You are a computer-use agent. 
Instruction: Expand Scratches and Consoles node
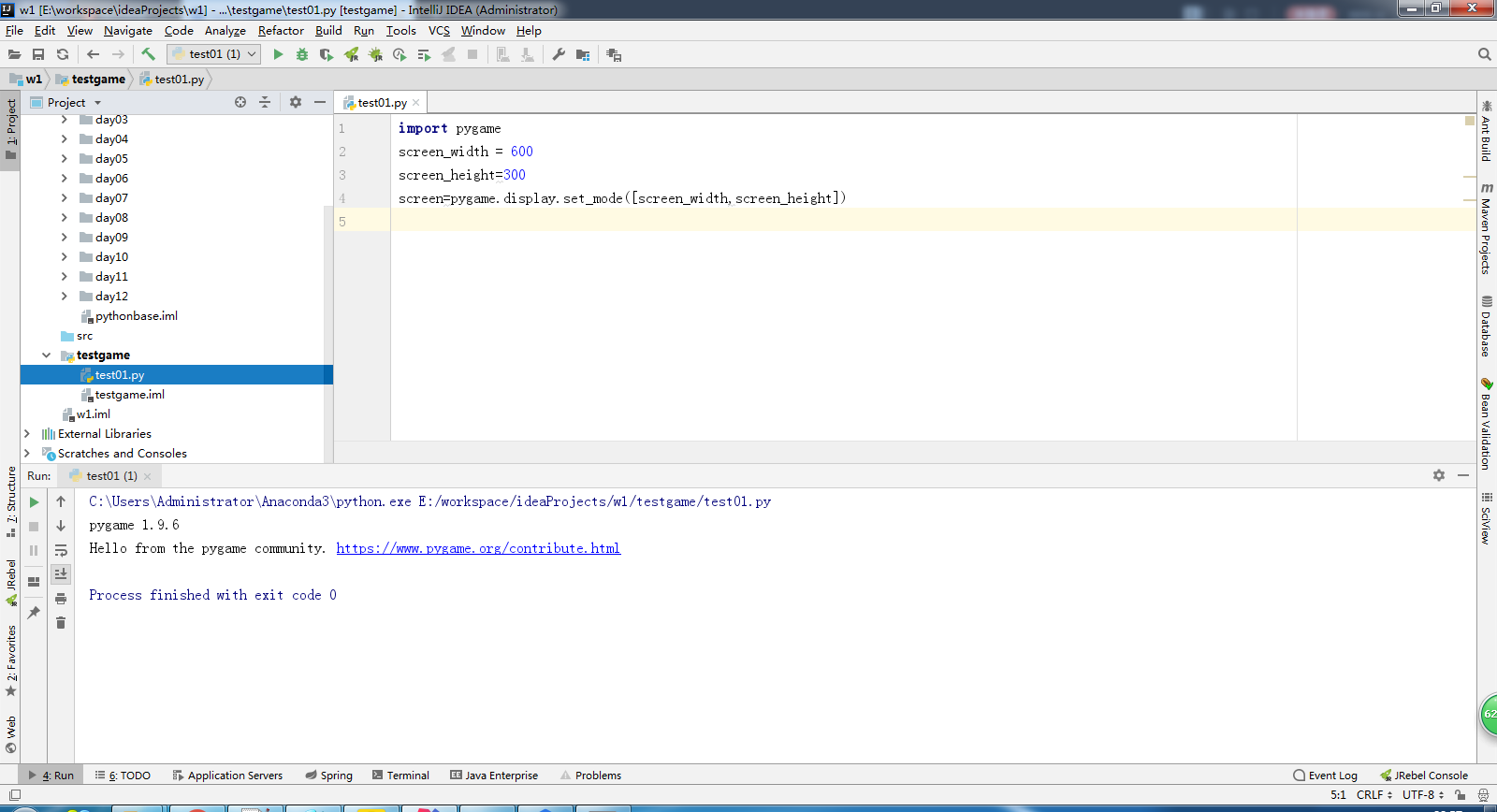pos(27,454)
